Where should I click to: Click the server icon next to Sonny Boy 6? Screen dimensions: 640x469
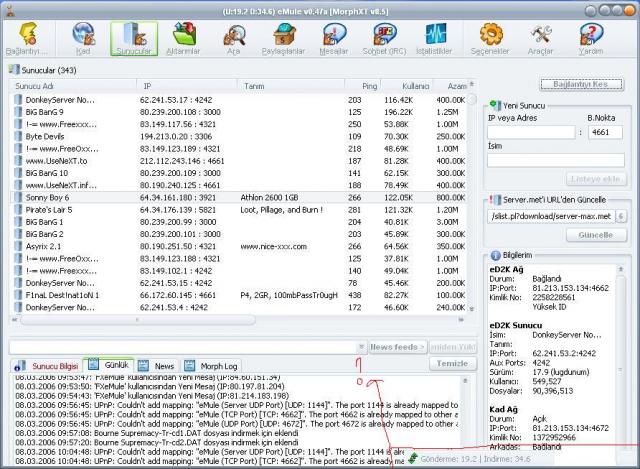(x=18, y=197)
